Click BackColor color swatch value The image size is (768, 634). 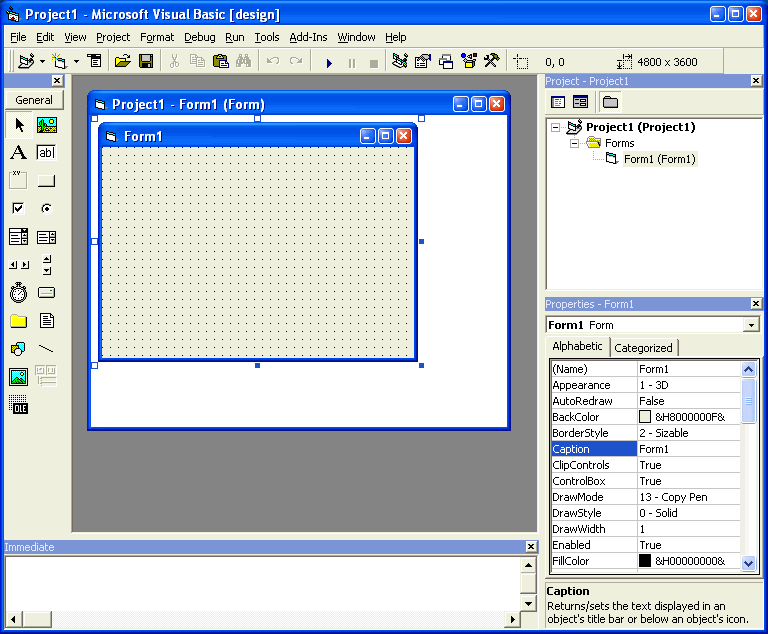645,417
